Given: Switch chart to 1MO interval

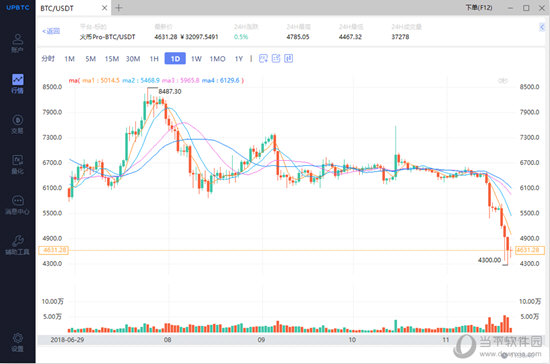Looking at the screenshot, I should [217, 59].
